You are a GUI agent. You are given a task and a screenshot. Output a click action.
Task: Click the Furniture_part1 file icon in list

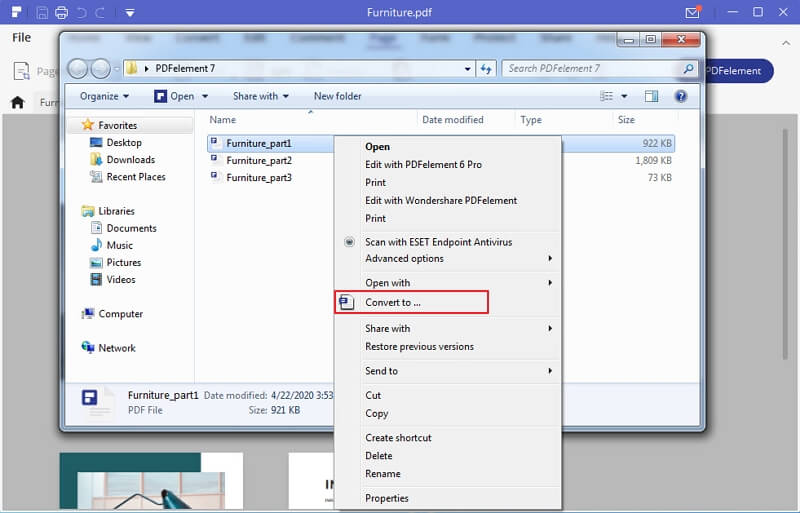pos(215,142)
